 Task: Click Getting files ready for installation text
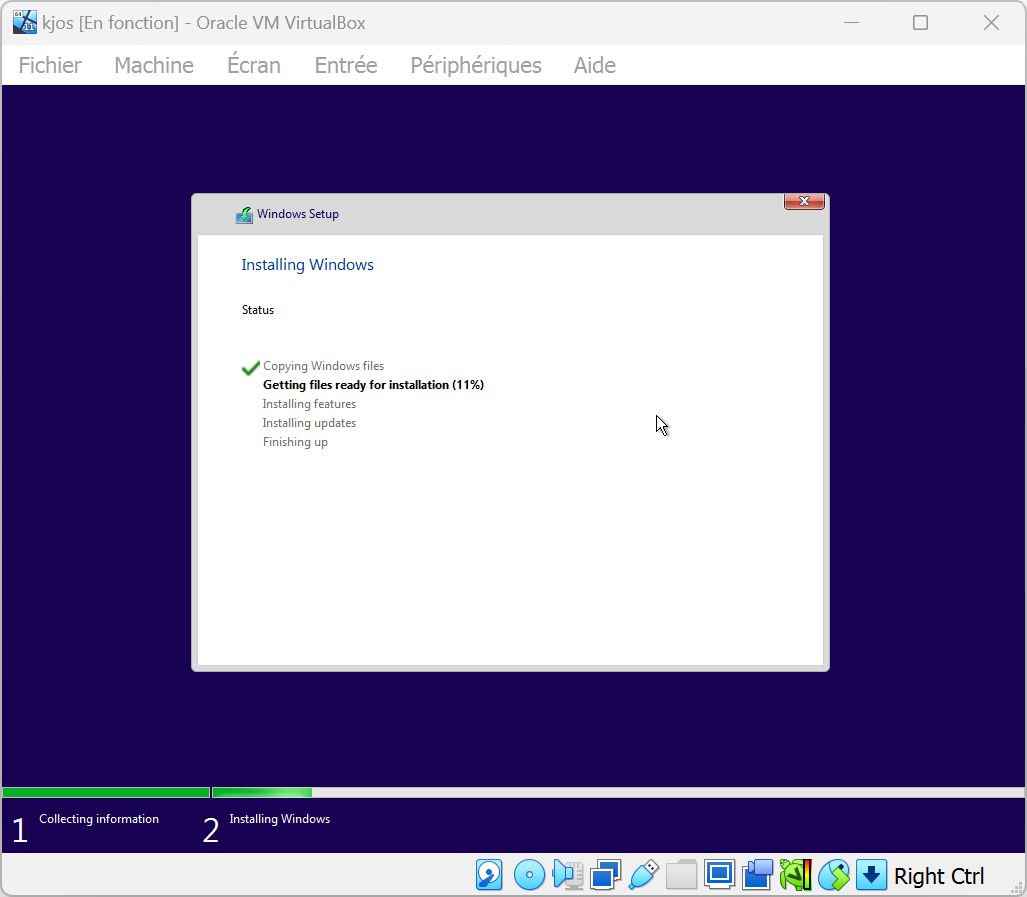point(373,385)
